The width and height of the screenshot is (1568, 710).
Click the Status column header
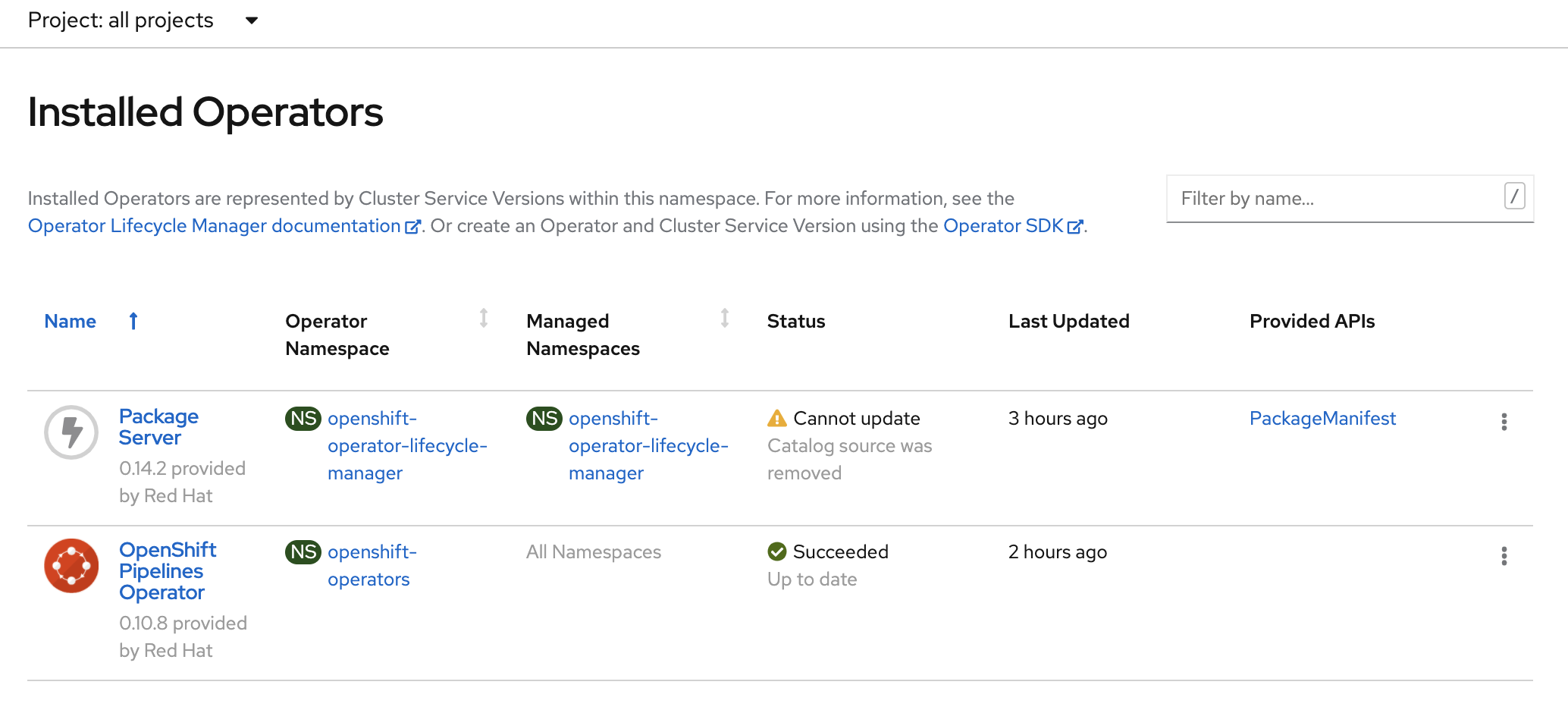click(x=796, y=321)
